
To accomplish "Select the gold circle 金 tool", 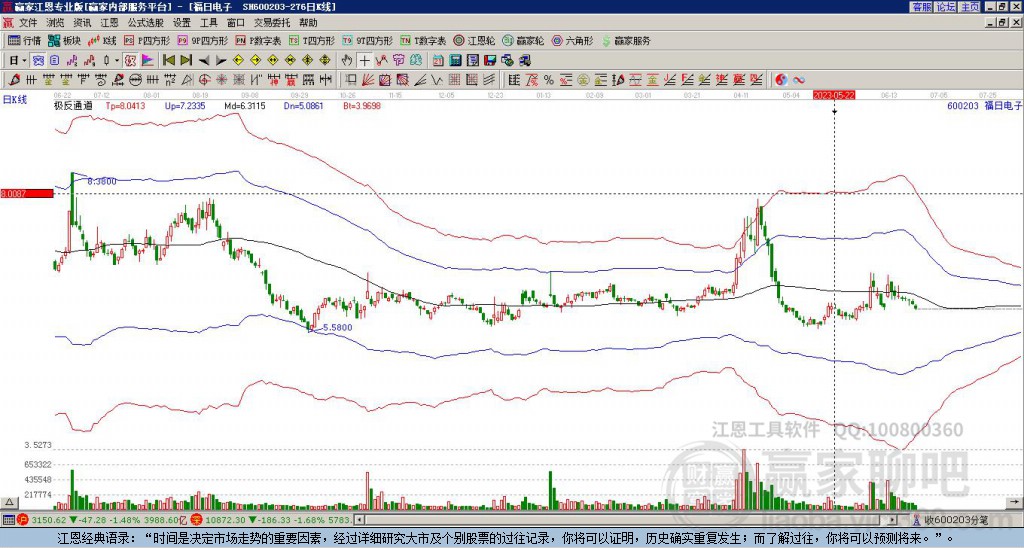I will 583,80.
